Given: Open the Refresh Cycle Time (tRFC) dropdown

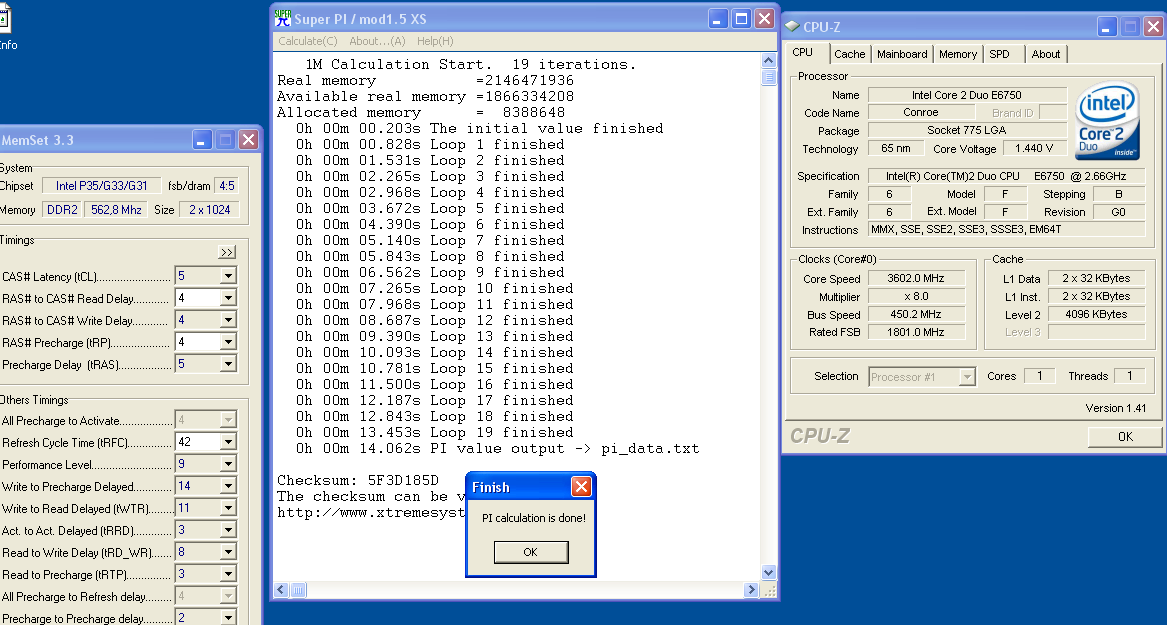Looking at the screenshot, I should point(228,442).
